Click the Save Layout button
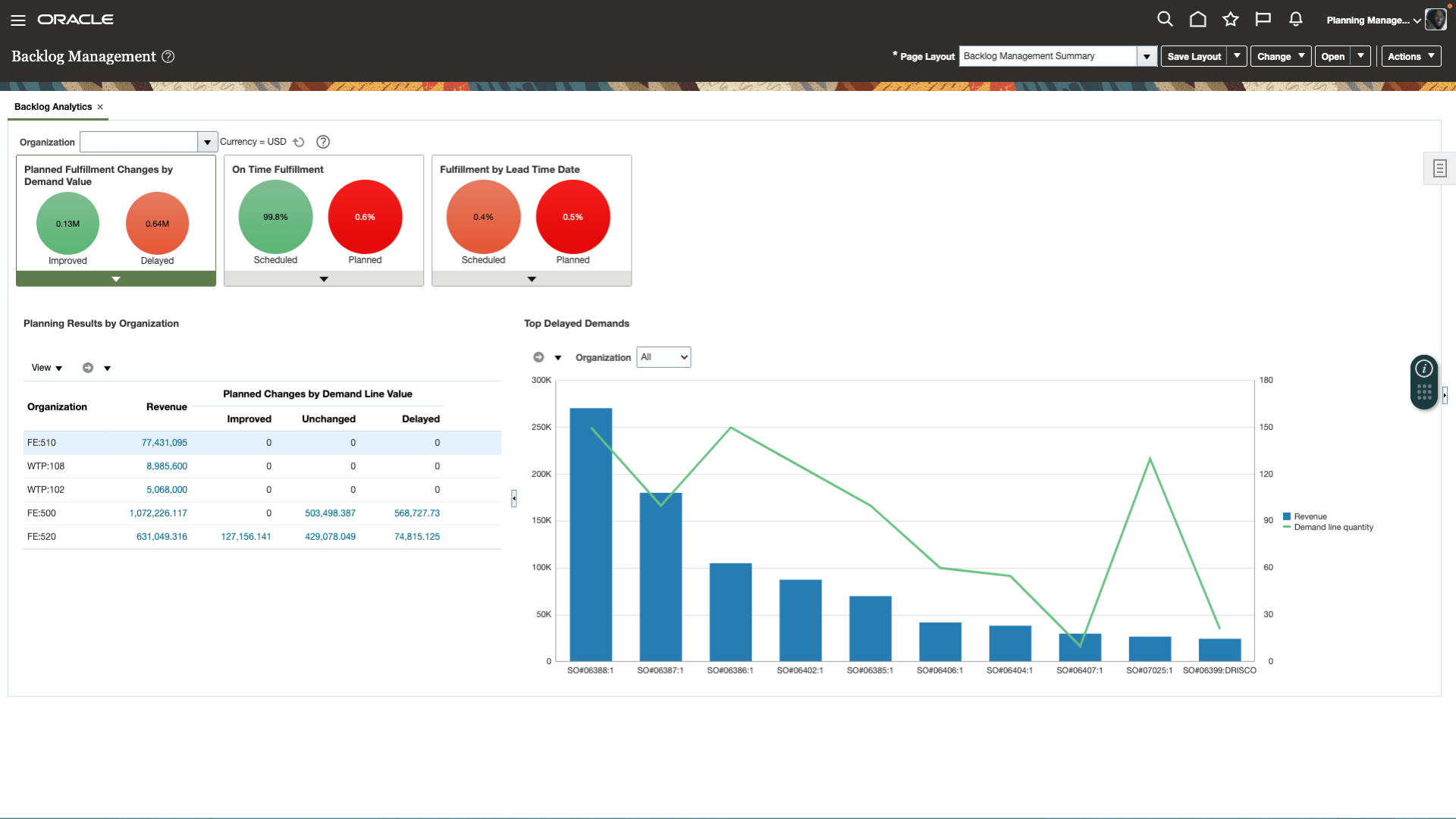The image size is (1456, 819). (1194, 56)
